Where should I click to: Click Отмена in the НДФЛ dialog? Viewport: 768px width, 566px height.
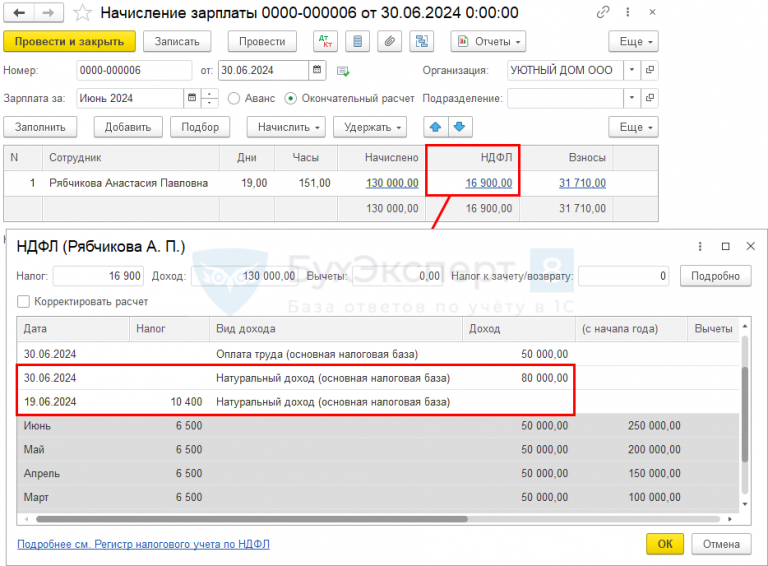(x=721, y=544)
